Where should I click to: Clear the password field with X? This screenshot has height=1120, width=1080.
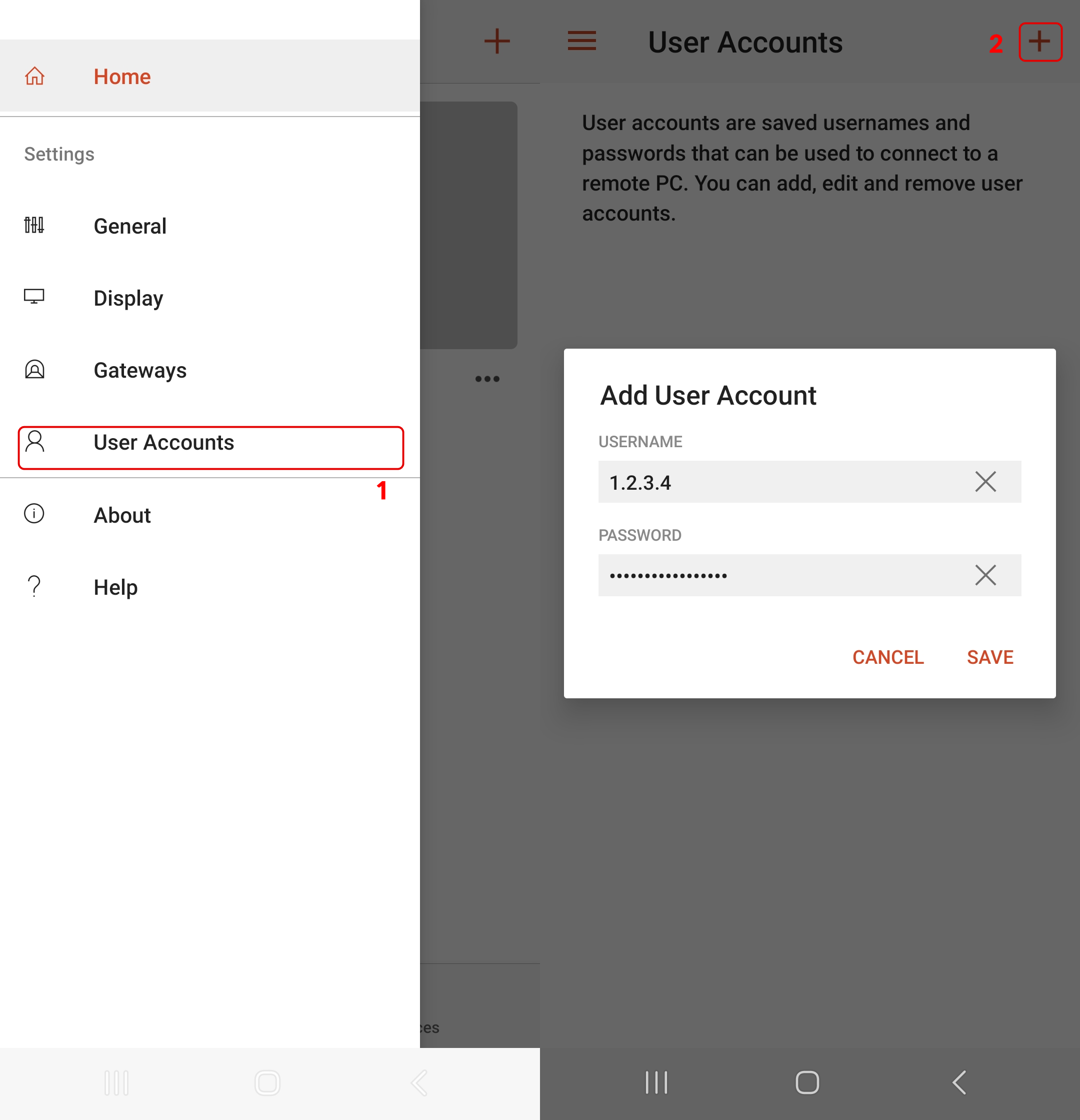(x=985, y=575)
